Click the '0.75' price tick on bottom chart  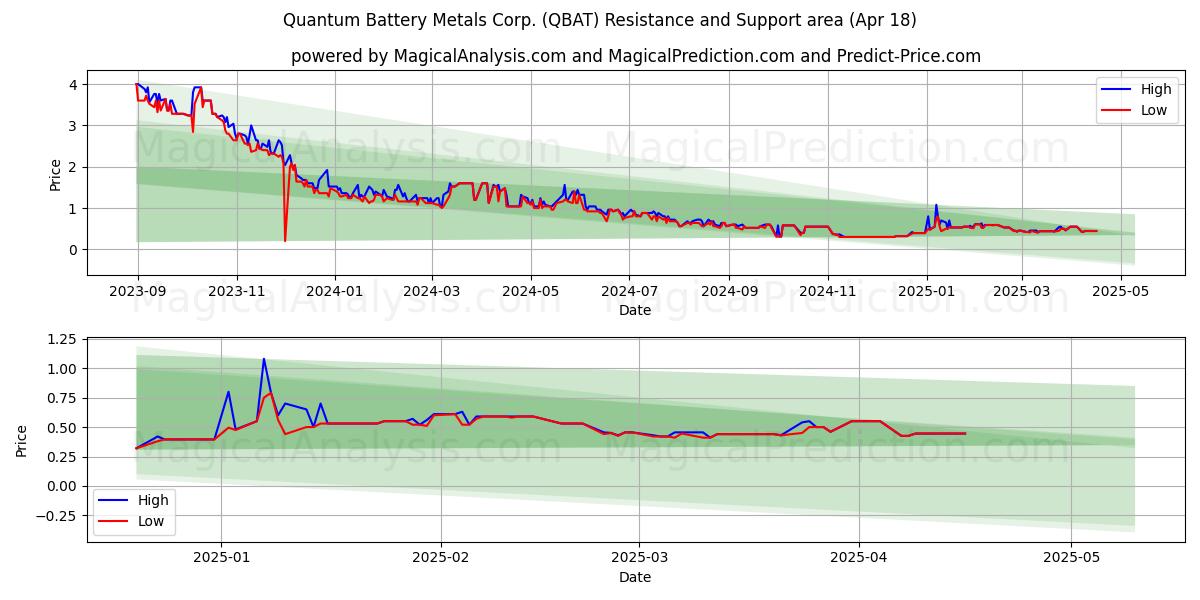(63, 398)
